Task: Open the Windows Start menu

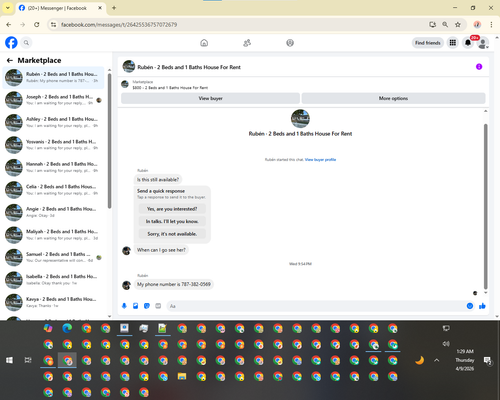Action: pyautogui.click(x=10, y=360)
